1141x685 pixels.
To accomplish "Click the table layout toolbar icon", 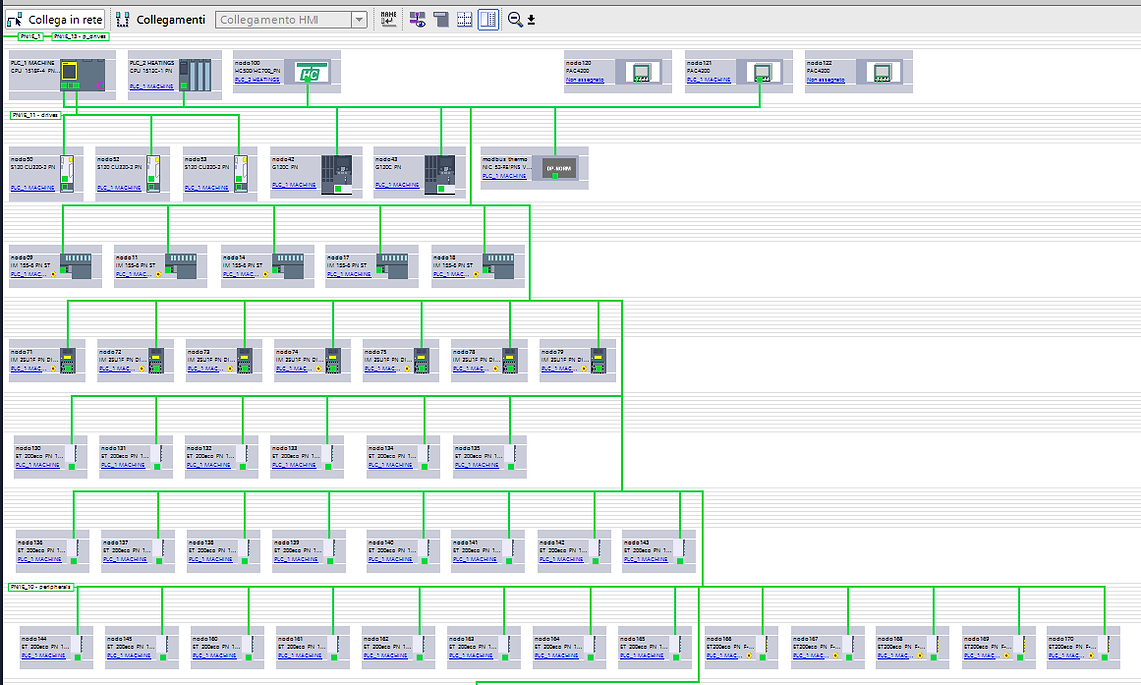I will click(464, 20).
